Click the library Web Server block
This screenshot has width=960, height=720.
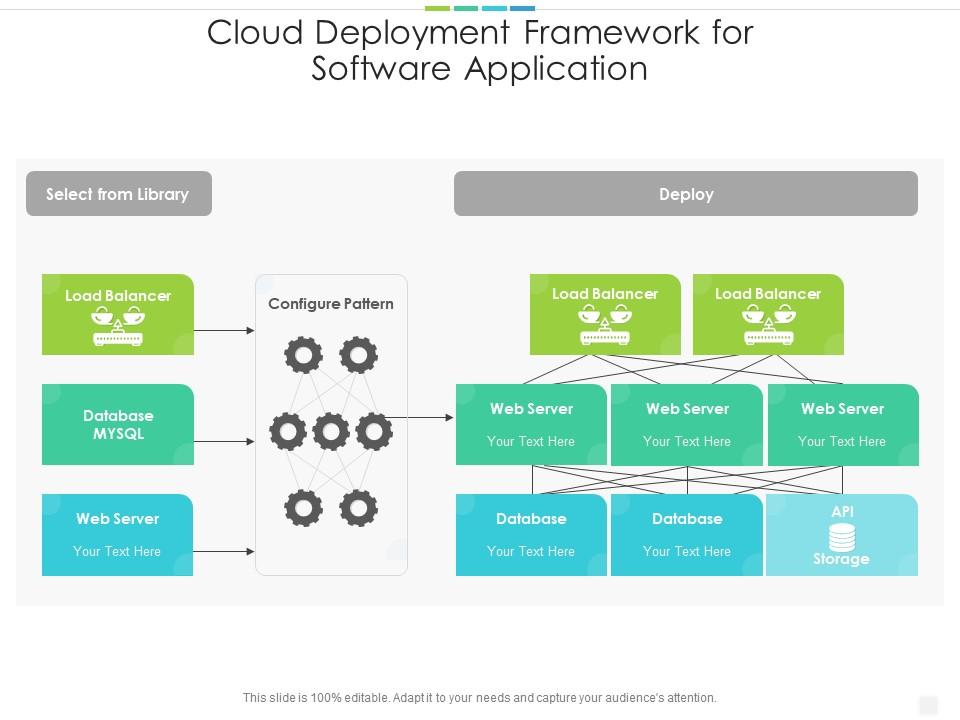118,535
